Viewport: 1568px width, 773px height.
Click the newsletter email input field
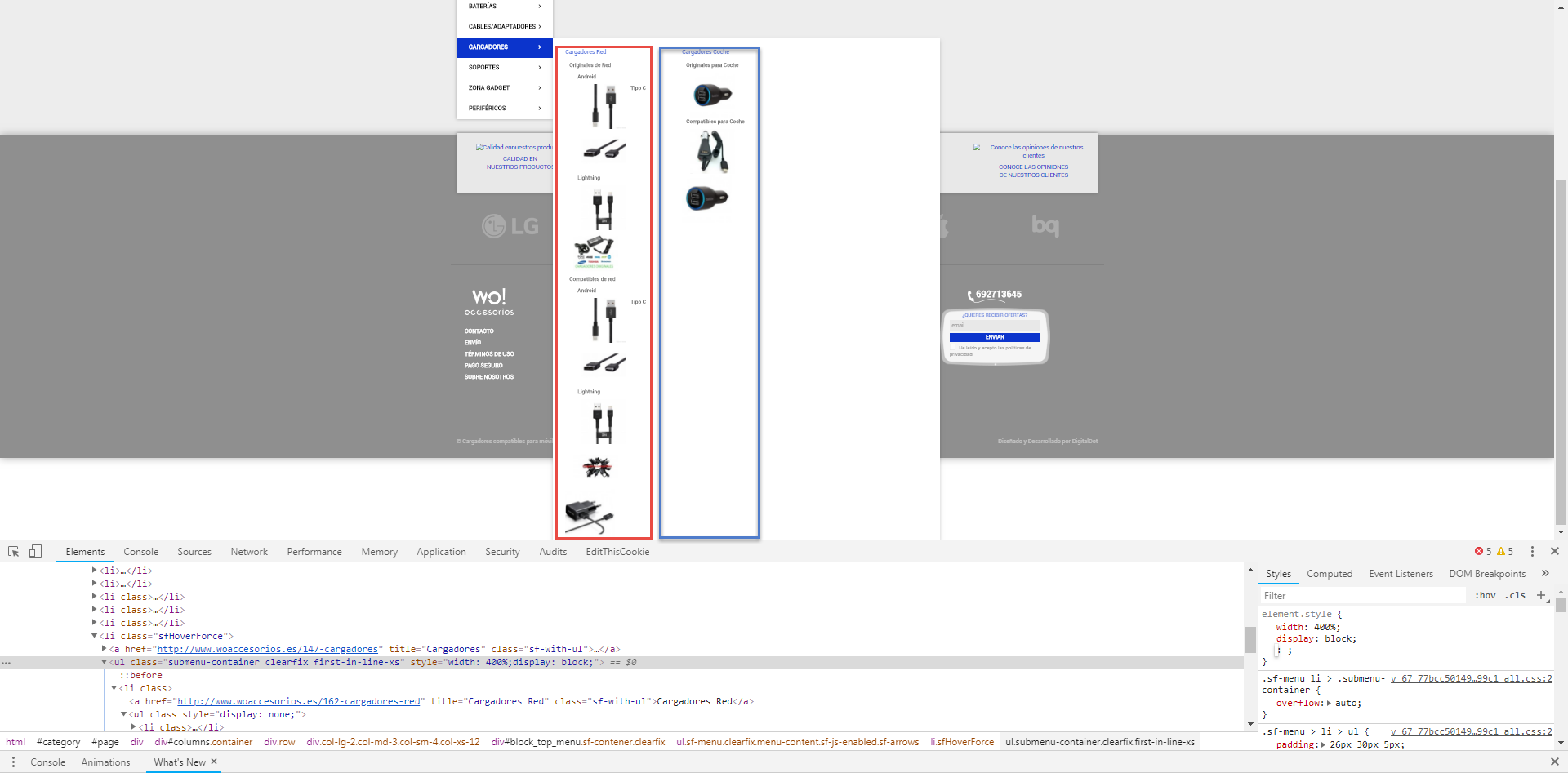click(995, 326)
